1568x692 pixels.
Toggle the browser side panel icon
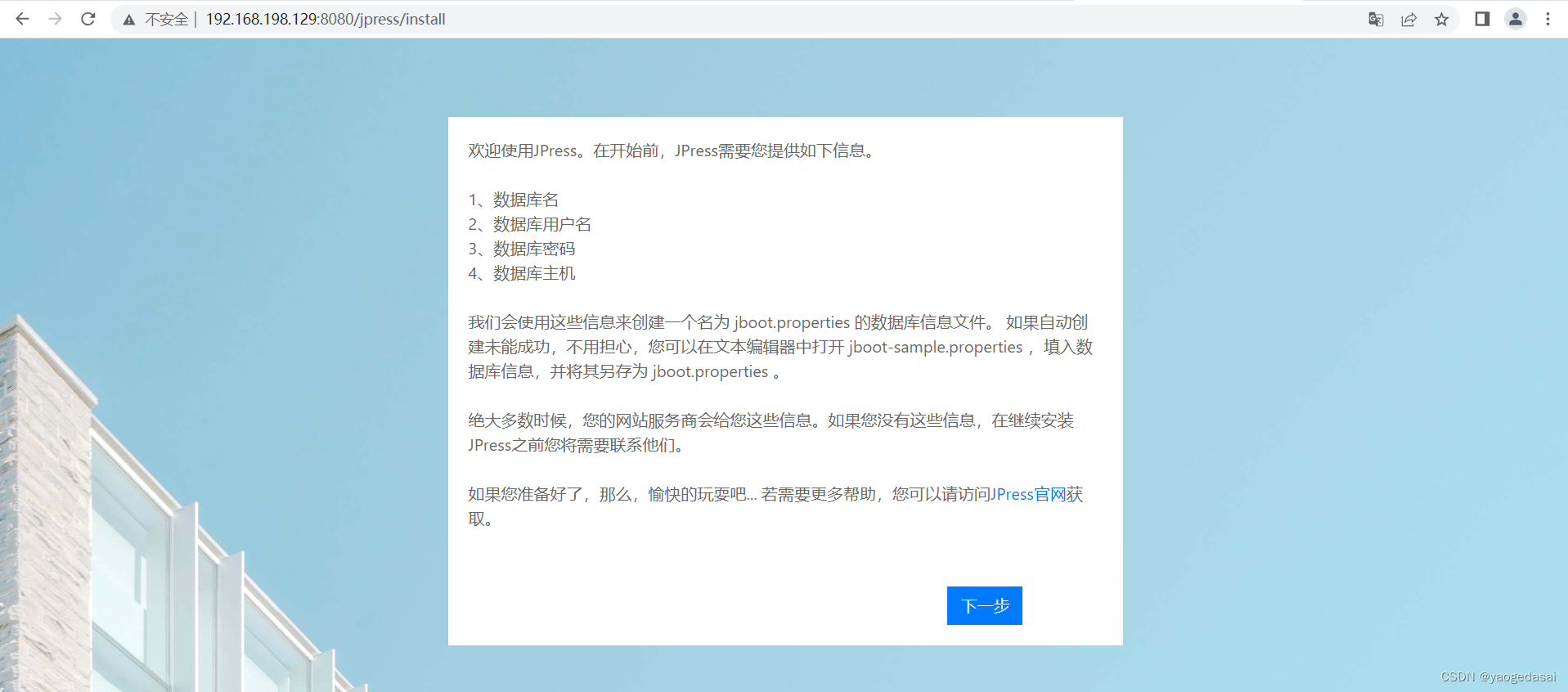1482,19
